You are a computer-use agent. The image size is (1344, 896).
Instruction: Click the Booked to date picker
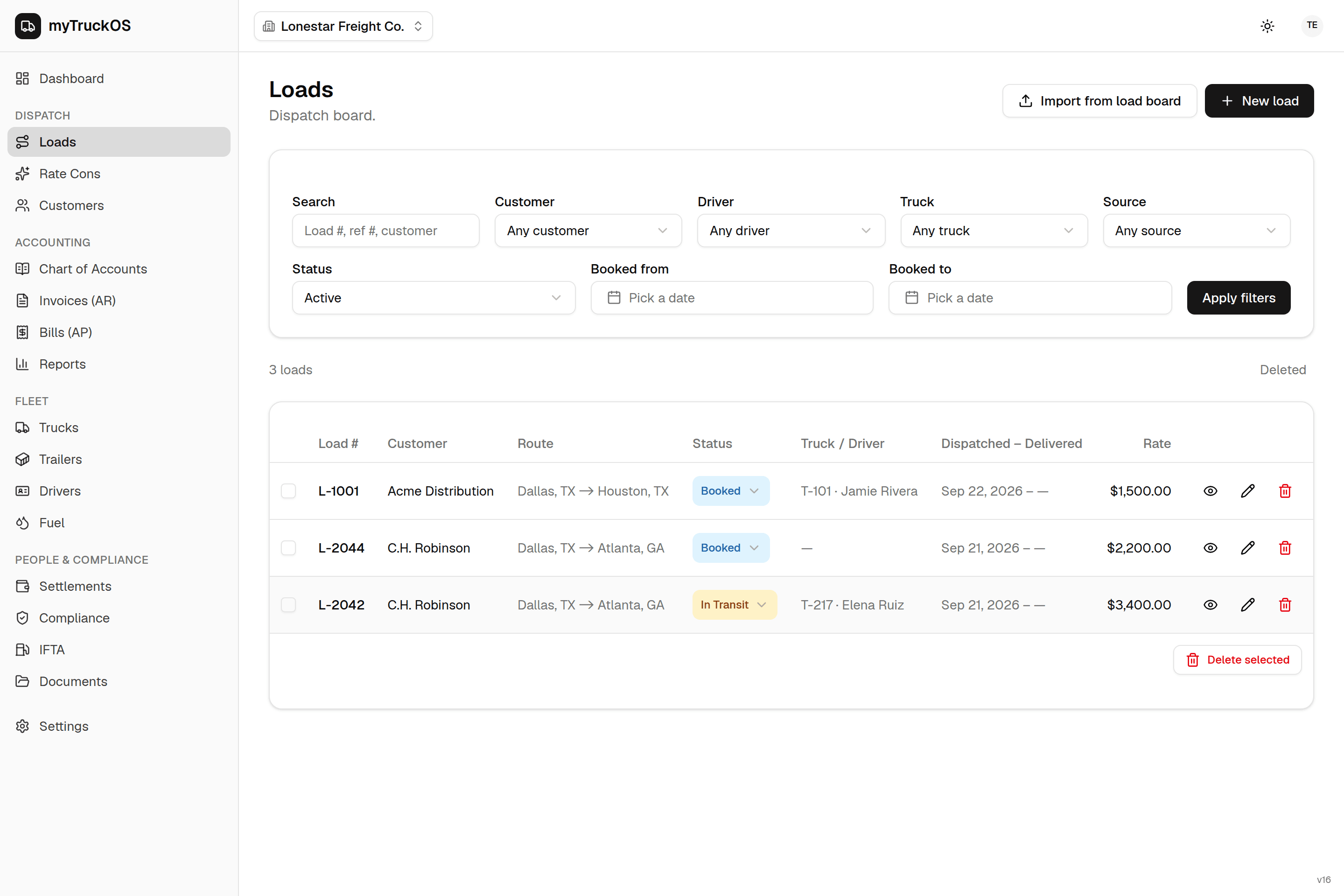click(1030, 298)
